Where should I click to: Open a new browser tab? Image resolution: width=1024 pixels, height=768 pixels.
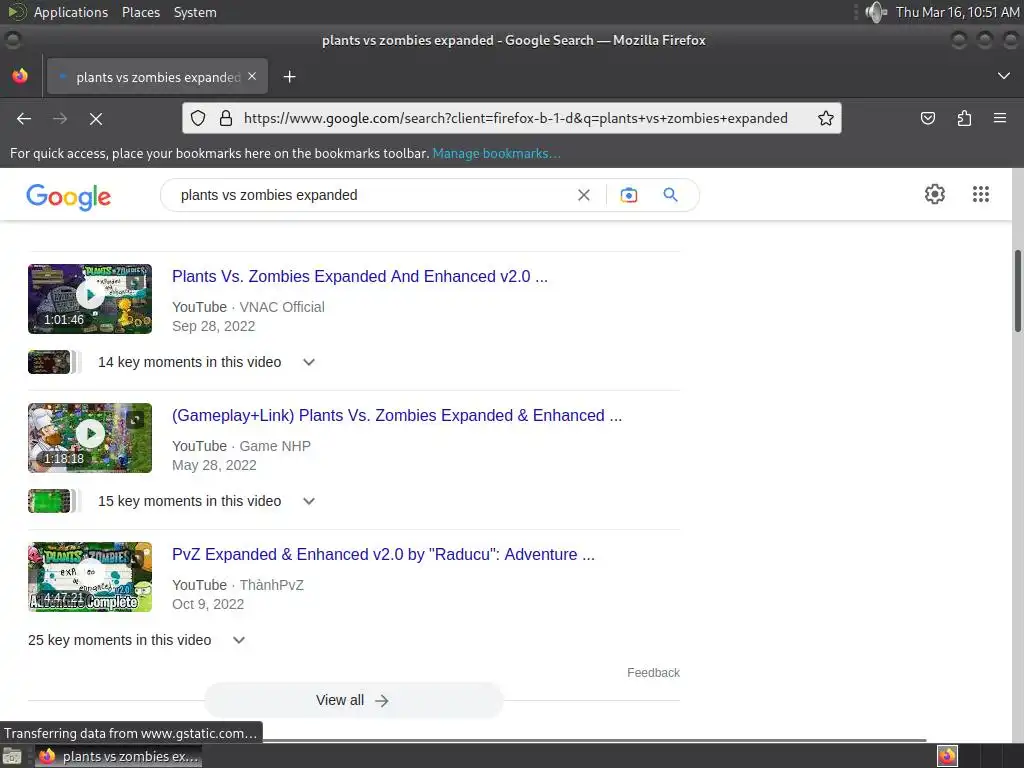289,77
